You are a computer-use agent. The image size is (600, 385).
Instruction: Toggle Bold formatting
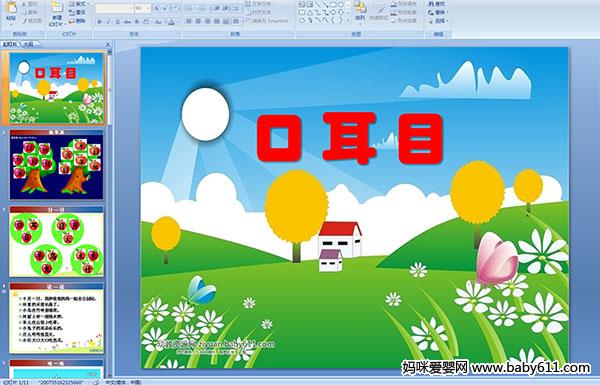click(99, 22)
